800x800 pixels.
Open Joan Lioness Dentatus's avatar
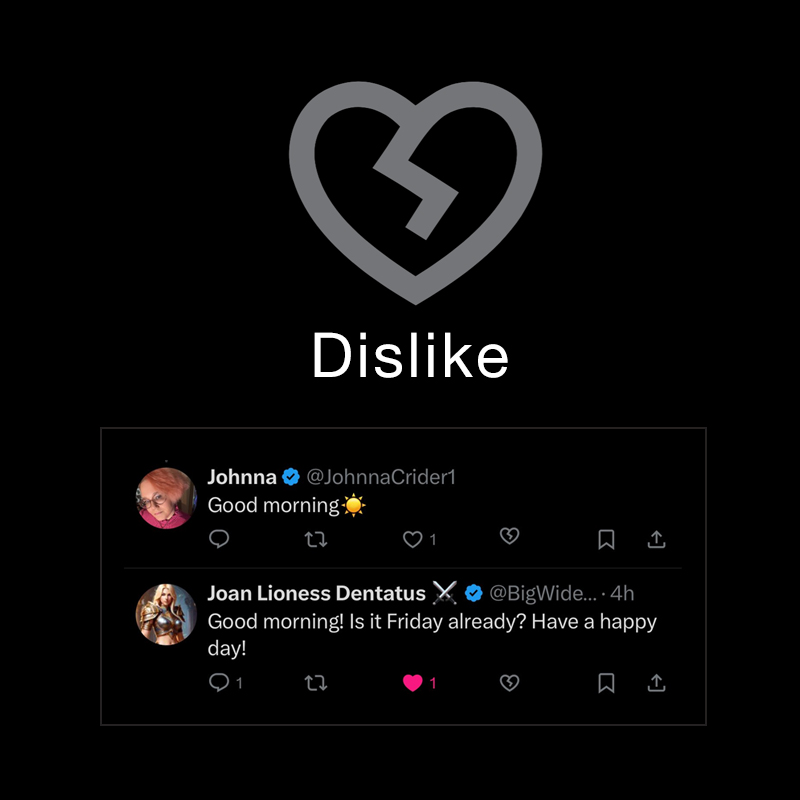pyautogui.click(x=166, y=614)
